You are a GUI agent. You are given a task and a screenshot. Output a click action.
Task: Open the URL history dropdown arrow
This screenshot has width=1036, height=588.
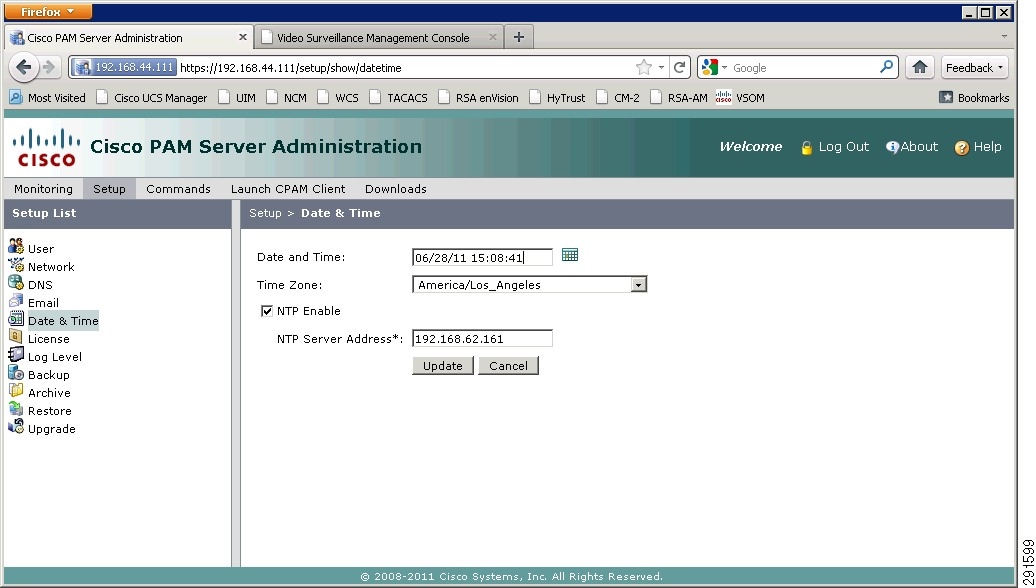[661, 67]
